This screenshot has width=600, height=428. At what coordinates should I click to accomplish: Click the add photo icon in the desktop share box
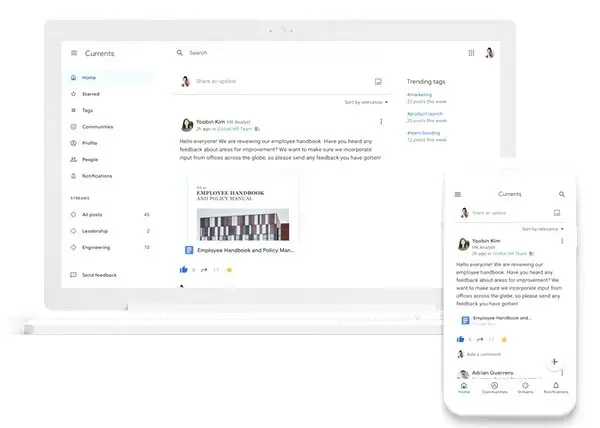(x=379, y=81)
